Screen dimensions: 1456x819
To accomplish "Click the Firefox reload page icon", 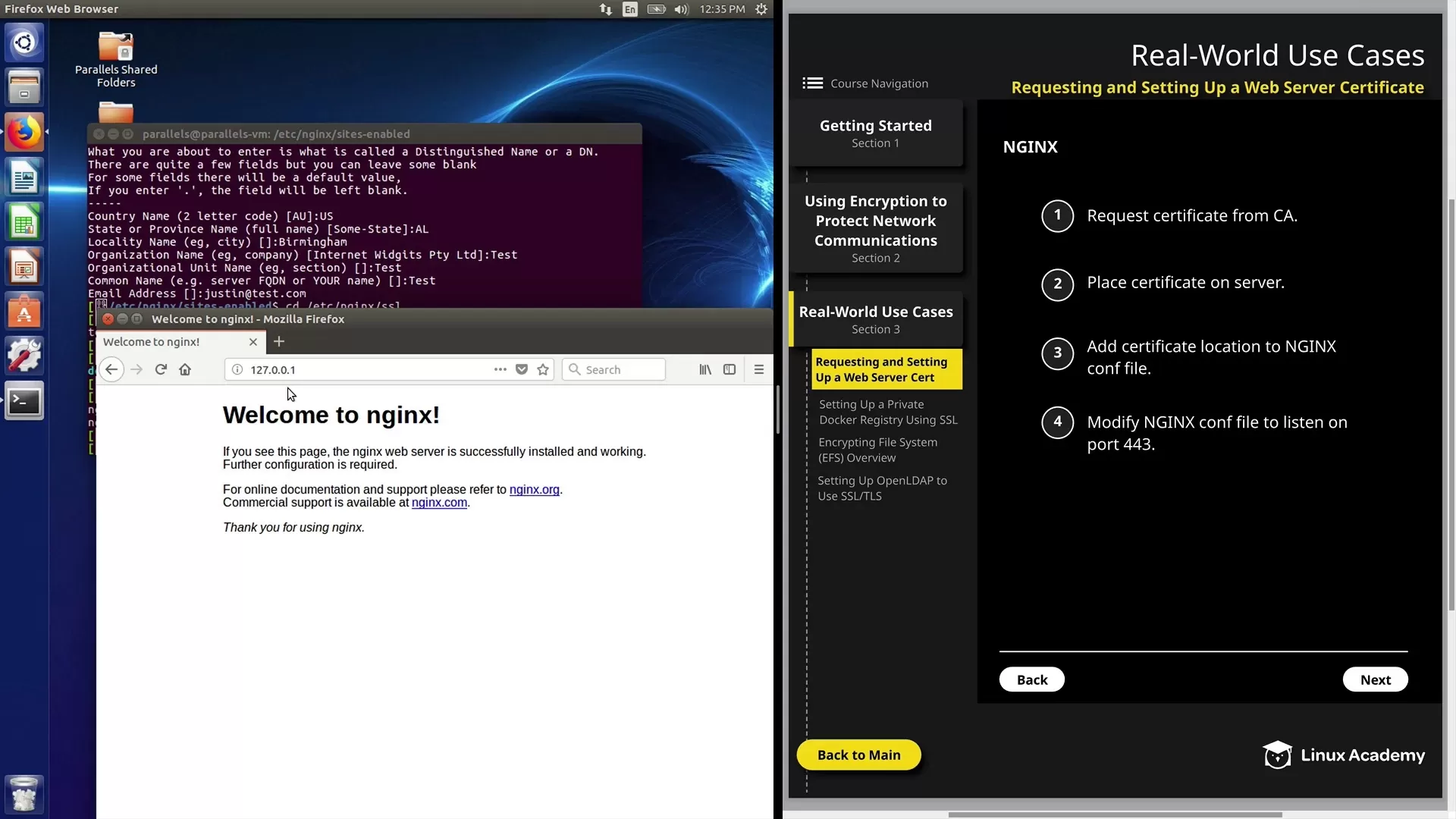I will (161, 369).
